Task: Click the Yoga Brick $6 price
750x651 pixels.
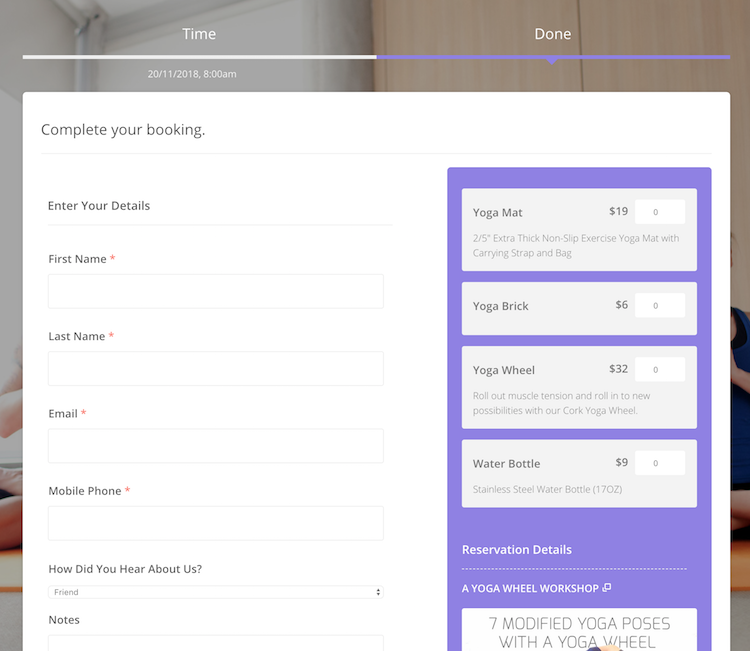Action: click(621, 305)
